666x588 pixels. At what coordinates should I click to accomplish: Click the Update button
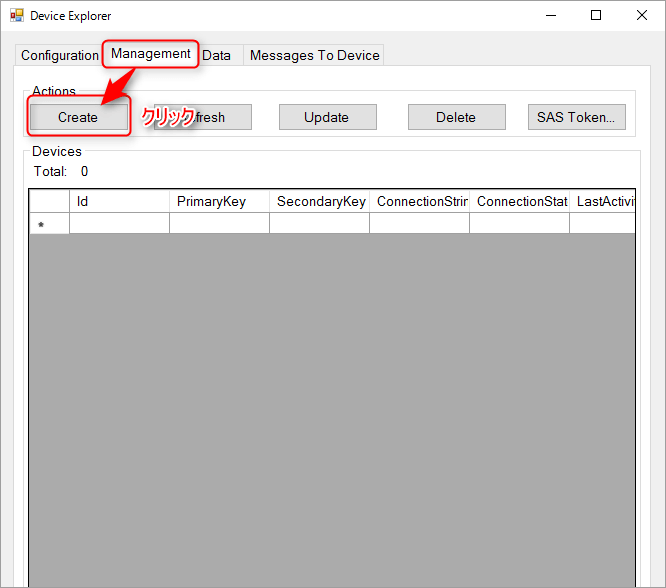pos(326,117)
